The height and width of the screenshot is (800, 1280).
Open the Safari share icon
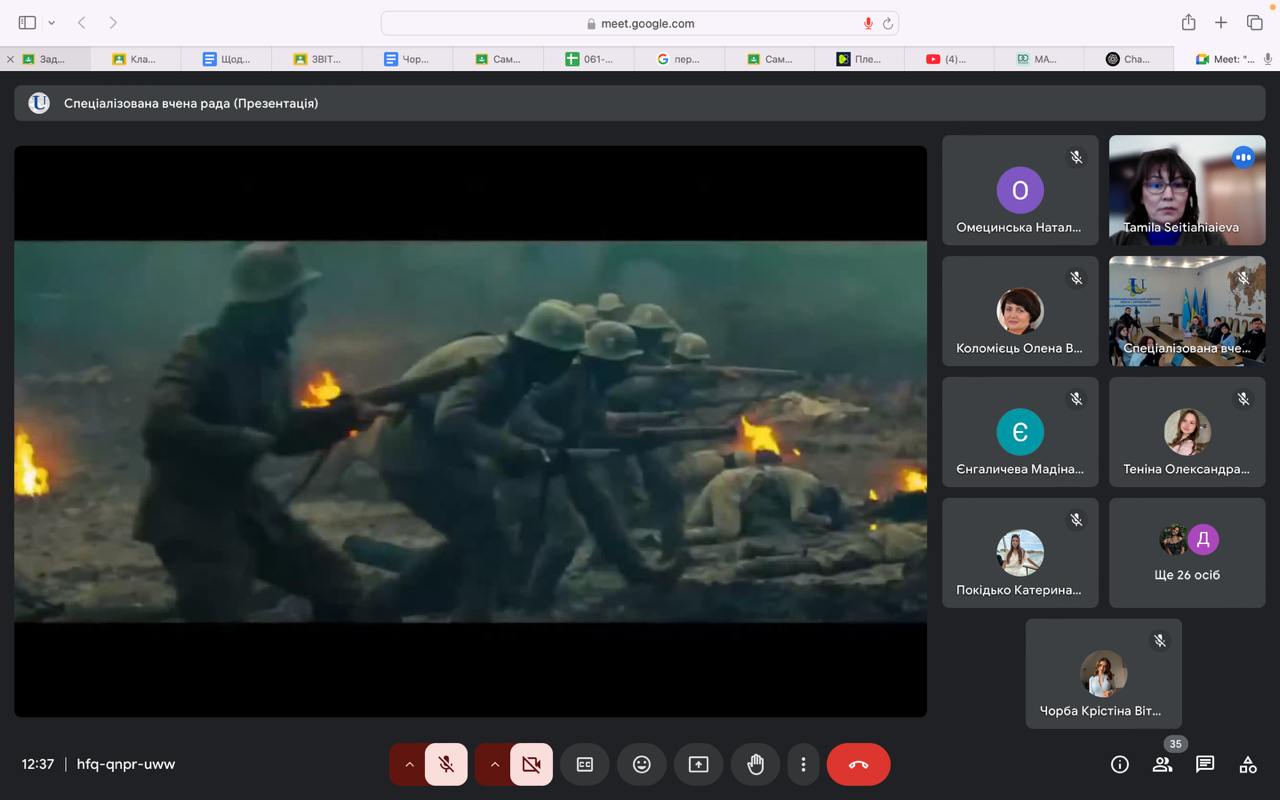coord(1188,22)
